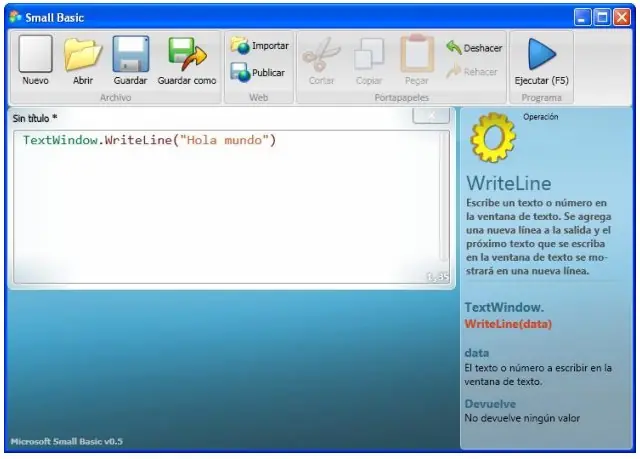Run the program with Ejecutar (F5)

542,61
